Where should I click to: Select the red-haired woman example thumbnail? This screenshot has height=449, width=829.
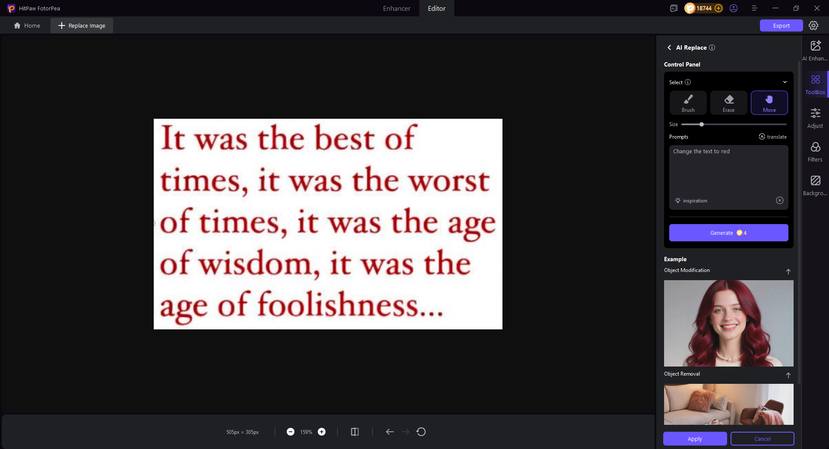coord(729,323)
